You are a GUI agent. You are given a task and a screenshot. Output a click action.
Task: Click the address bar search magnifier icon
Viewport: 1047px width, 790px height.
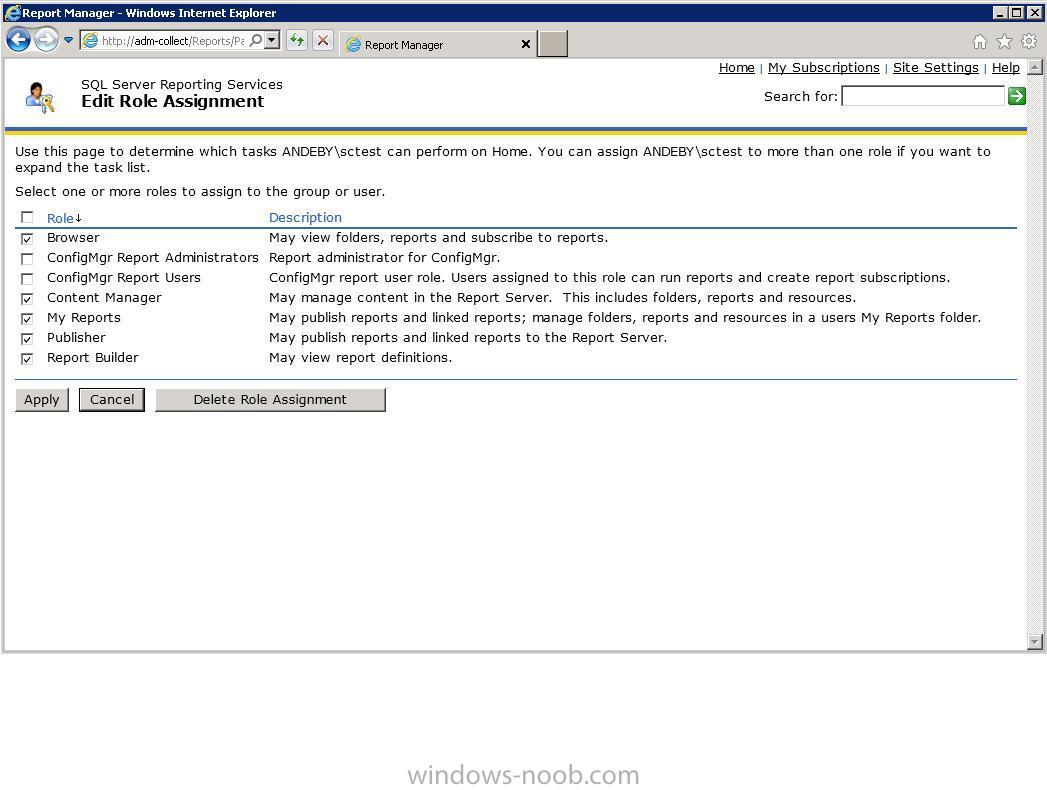256,40
